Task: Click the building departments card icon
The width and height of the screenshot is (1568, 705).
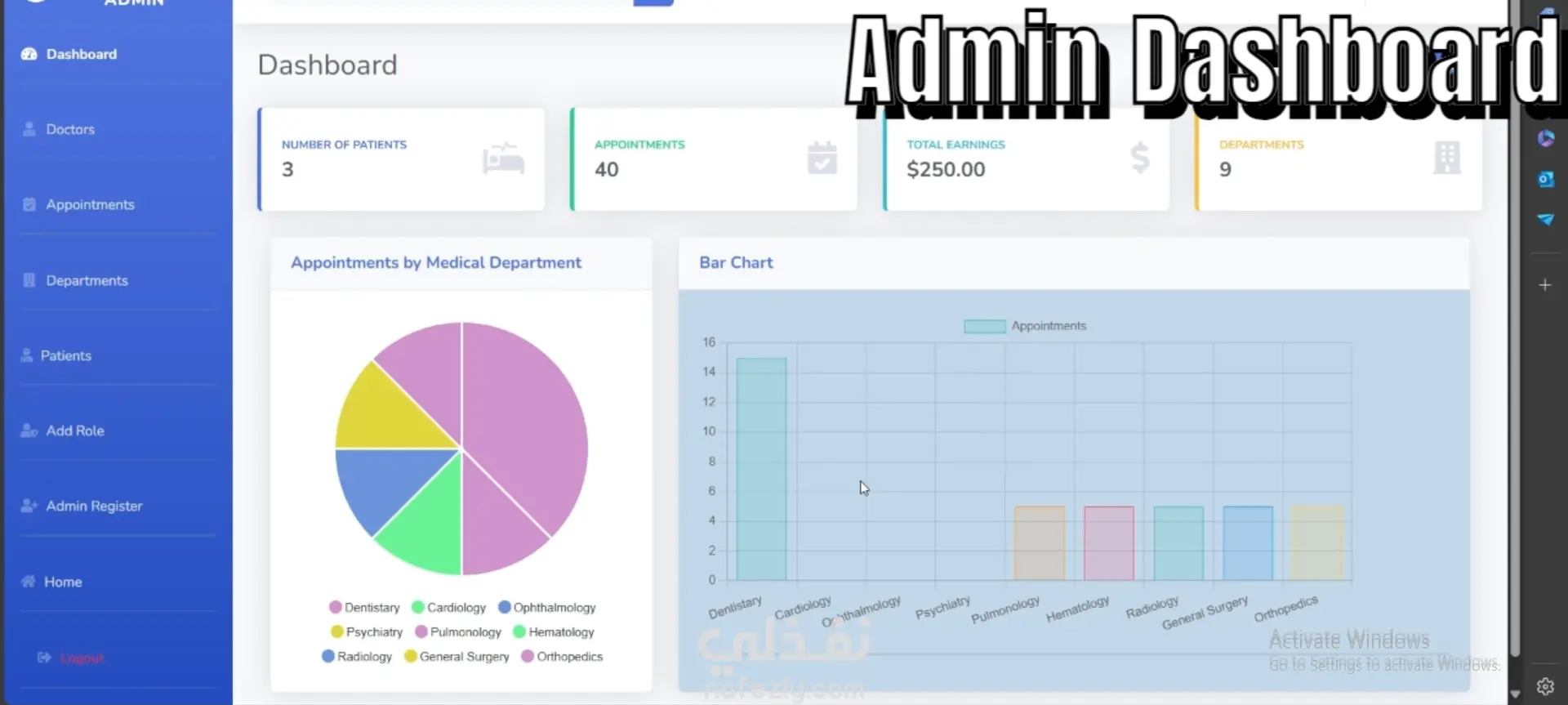Action: click(1447, 158)
